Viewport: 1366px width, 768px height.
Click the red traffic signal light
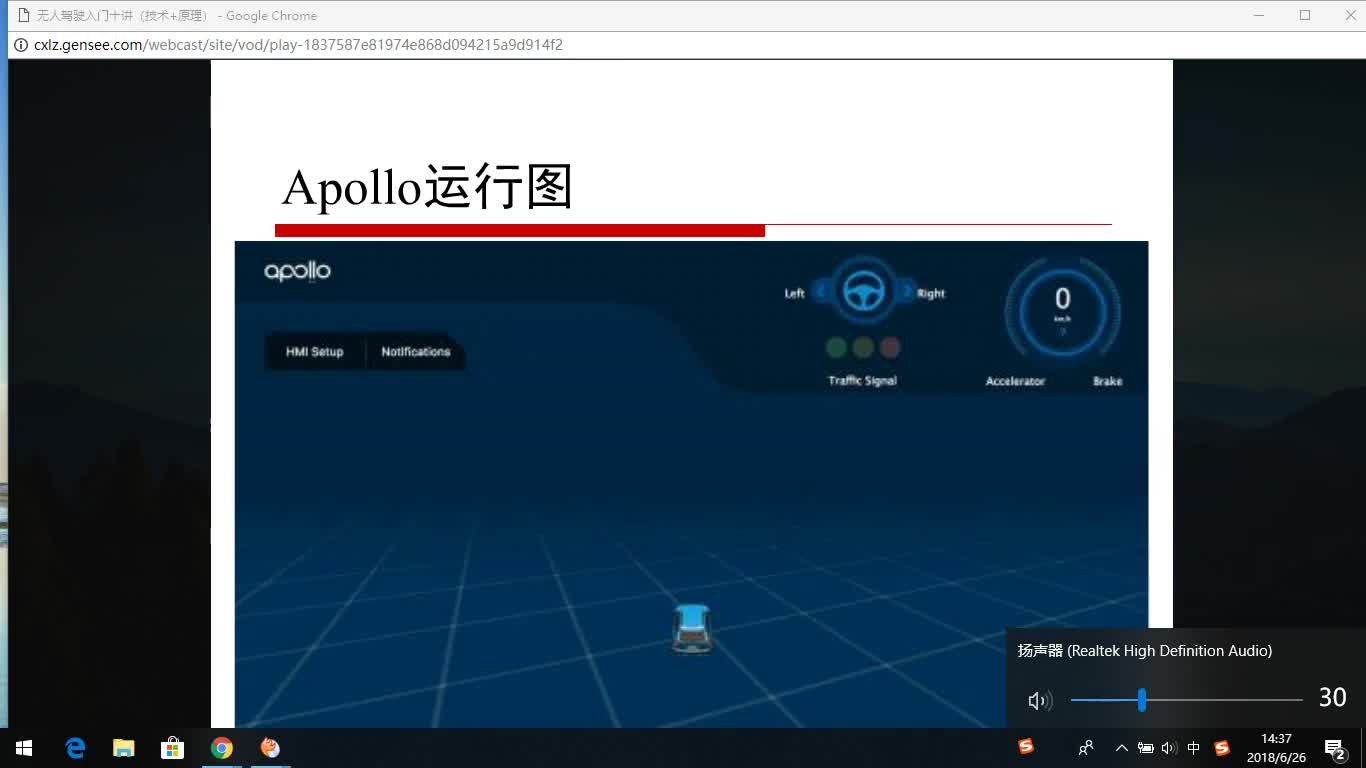[890, 347]
